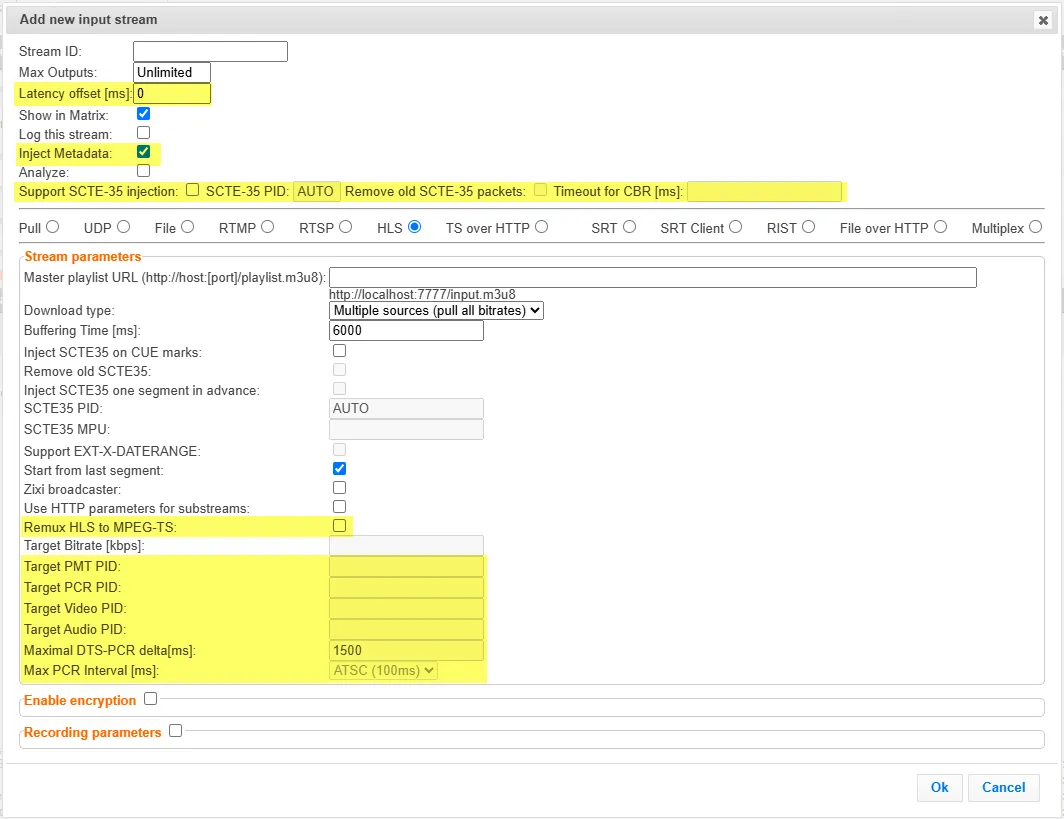Click the Timeout for CBR field

point(764,192)
